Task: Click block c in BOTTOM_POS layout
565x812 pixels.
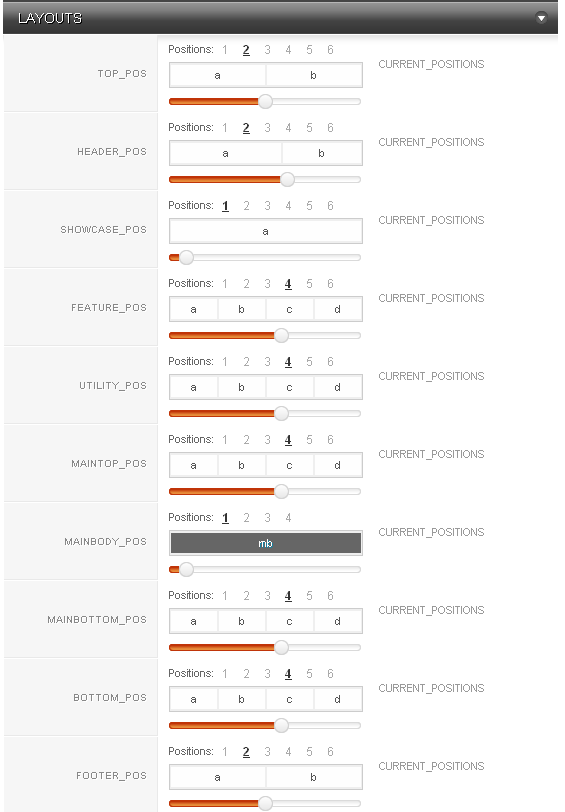Action: coord(289,700)
